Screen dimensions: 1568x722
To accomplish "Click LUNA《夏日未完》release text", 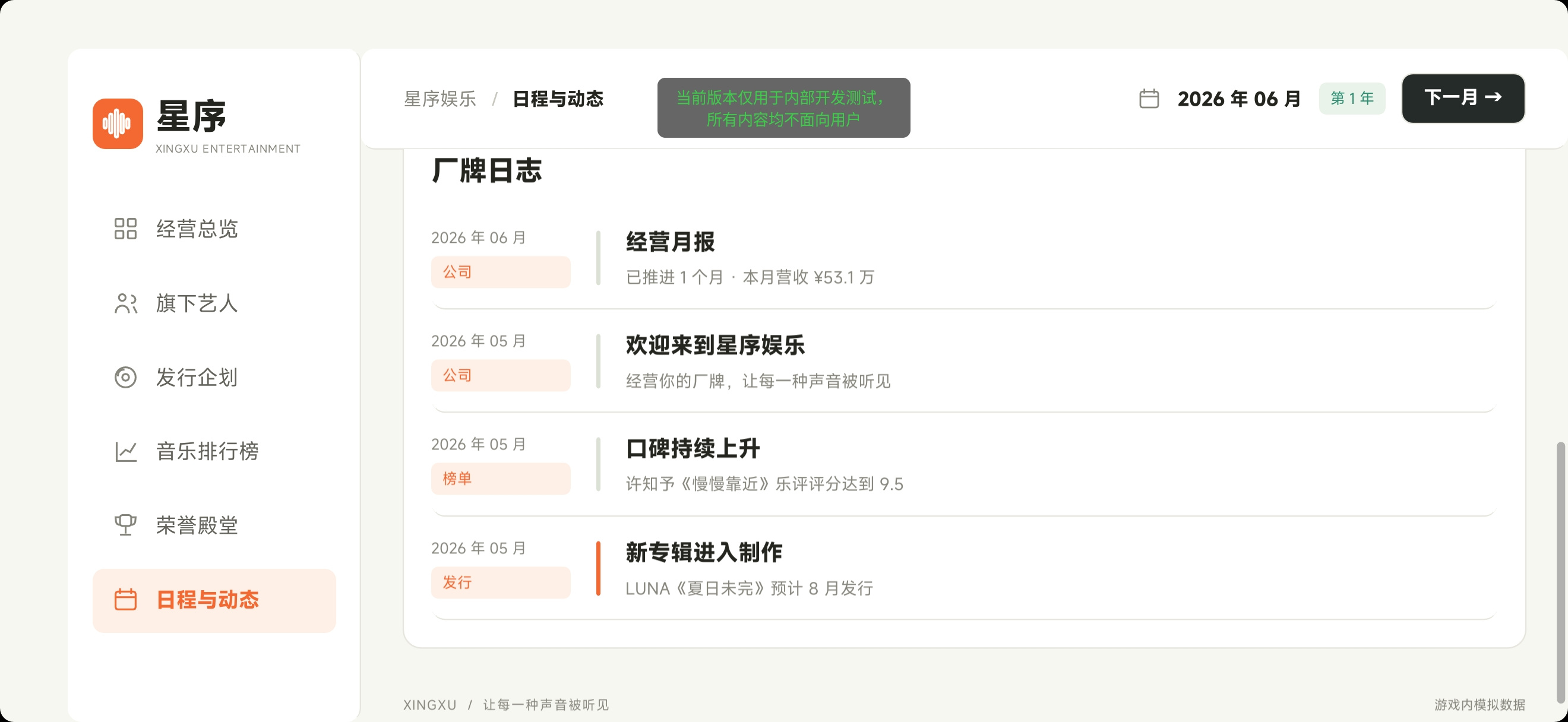I will [750, 589].
